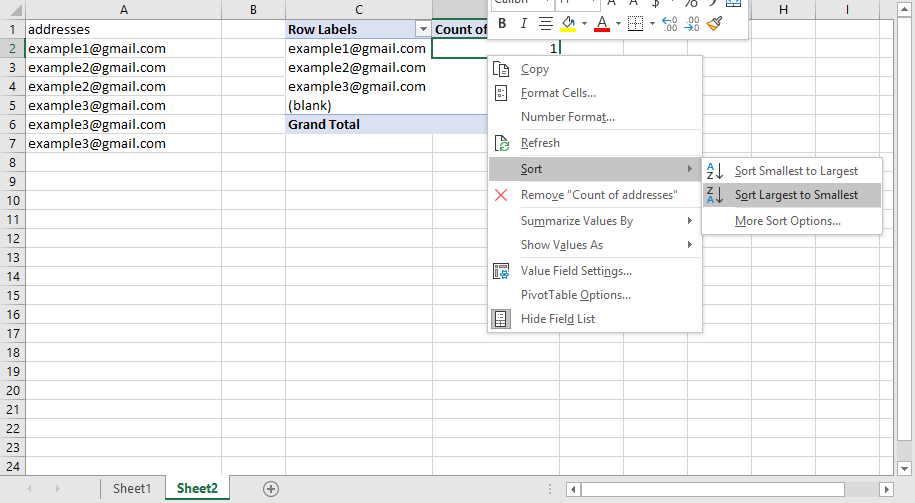
Task: Click example1@gmail.com in column A
Action: tap(124, 48)
